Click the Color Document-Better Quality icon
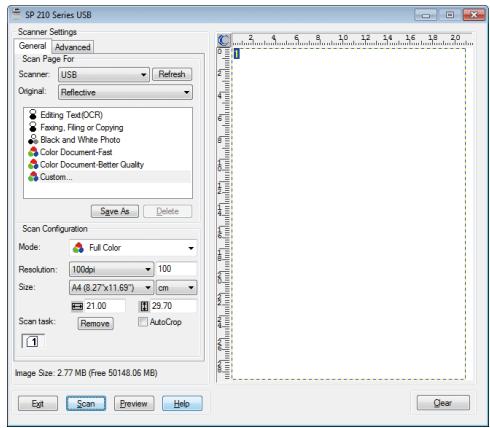Screen dimensions: 490x428 [33, 164]
